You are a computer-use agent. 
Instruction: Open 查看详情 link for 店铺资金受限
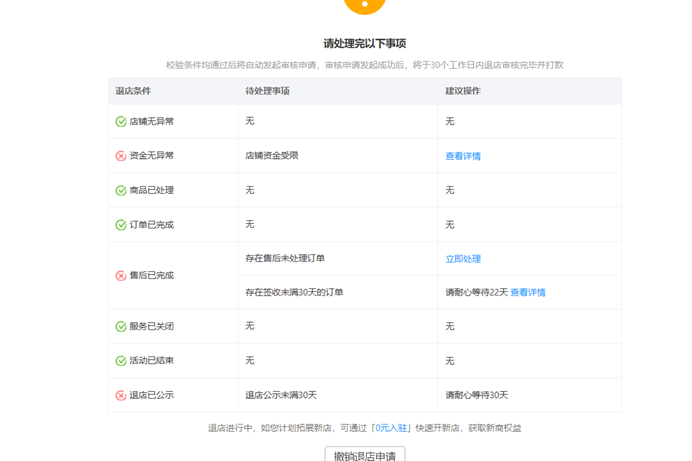pos(463,156)
